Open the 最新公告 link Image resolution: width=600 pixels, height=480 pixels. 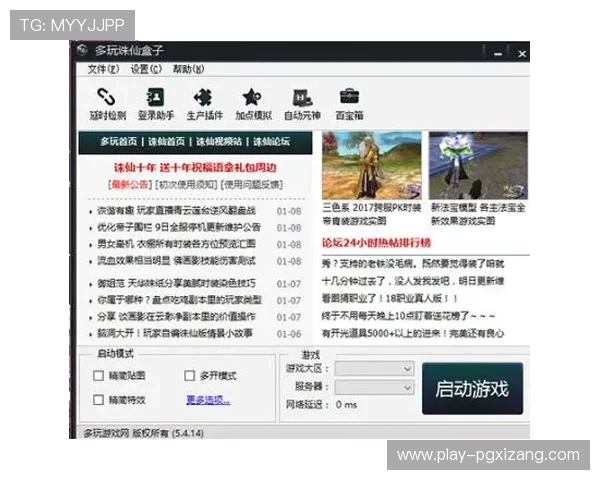coord(130,185)
